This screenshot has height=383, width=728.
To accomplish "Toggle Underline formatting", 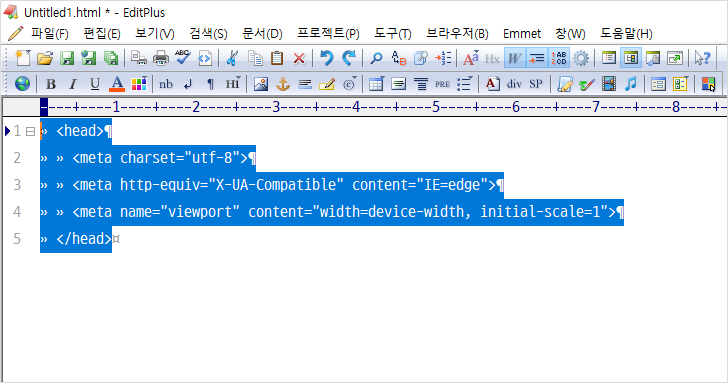I will click(95, 84).
